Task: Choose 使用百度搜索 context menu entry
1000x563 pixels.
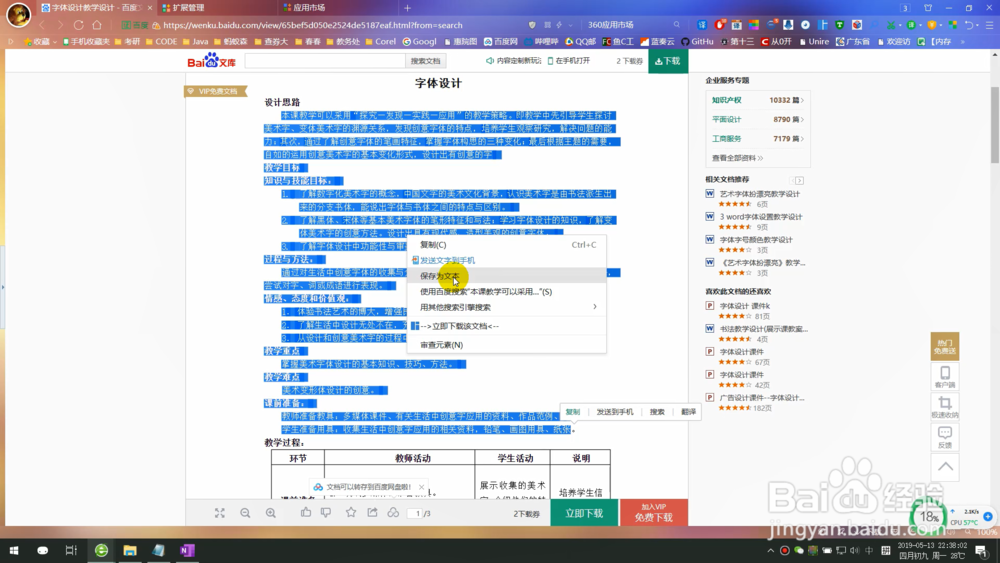Action: 506,291
